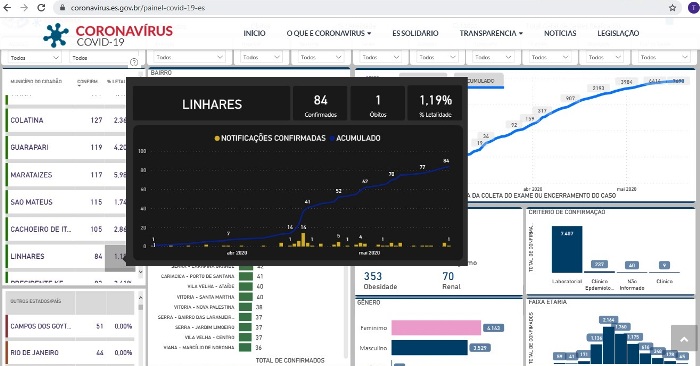The image size is (700, 366).
Task: Open Todos dropdown above BAIRRO panel
Action: click(189, 57)
